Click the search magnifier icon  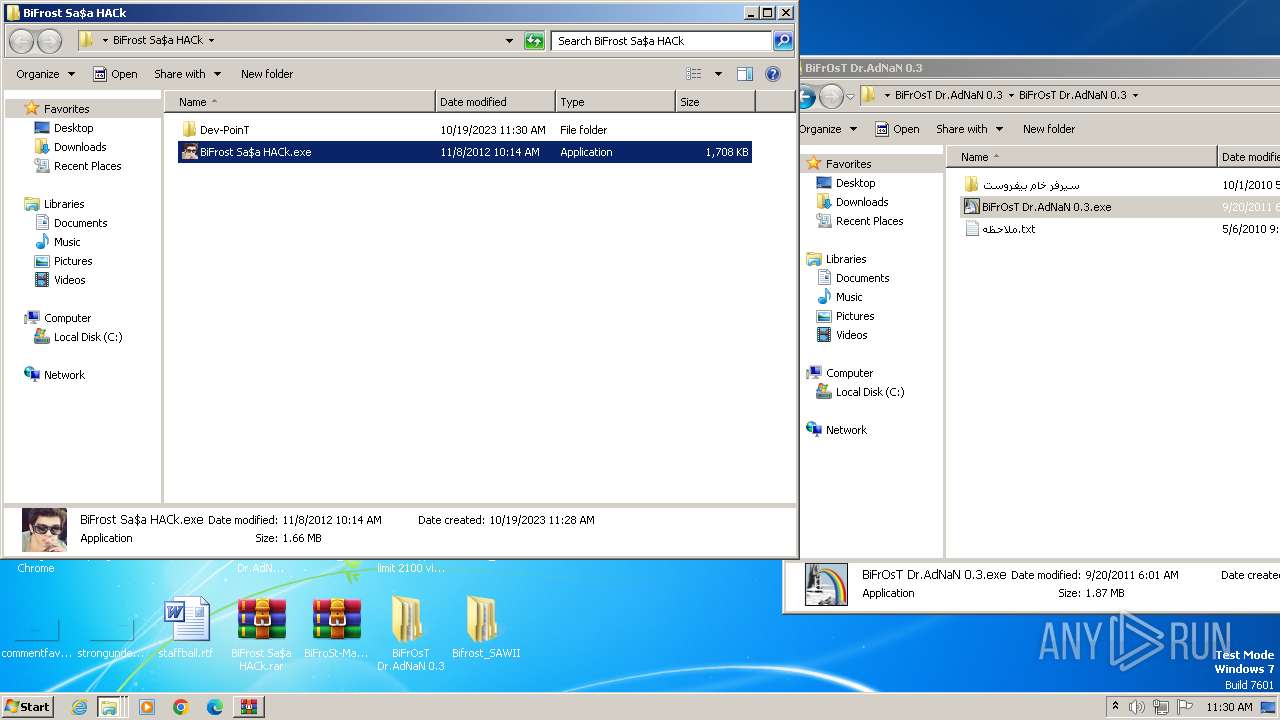(x=783, y=41)
